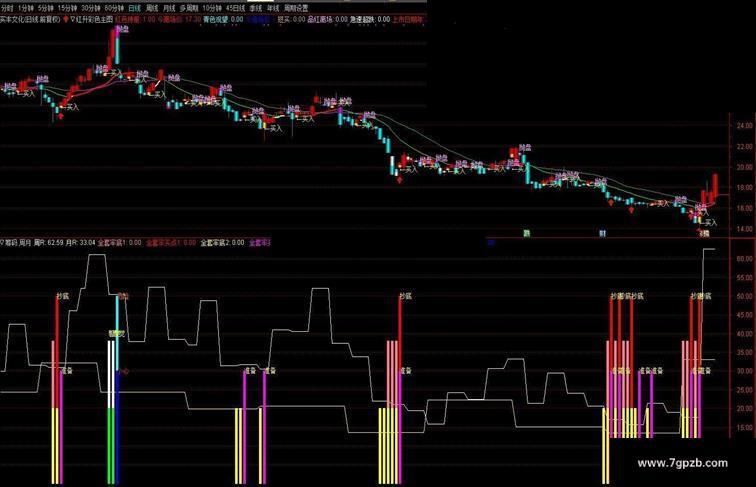
Task: Switch to the 月线 monthly chart
Action: 169,8
